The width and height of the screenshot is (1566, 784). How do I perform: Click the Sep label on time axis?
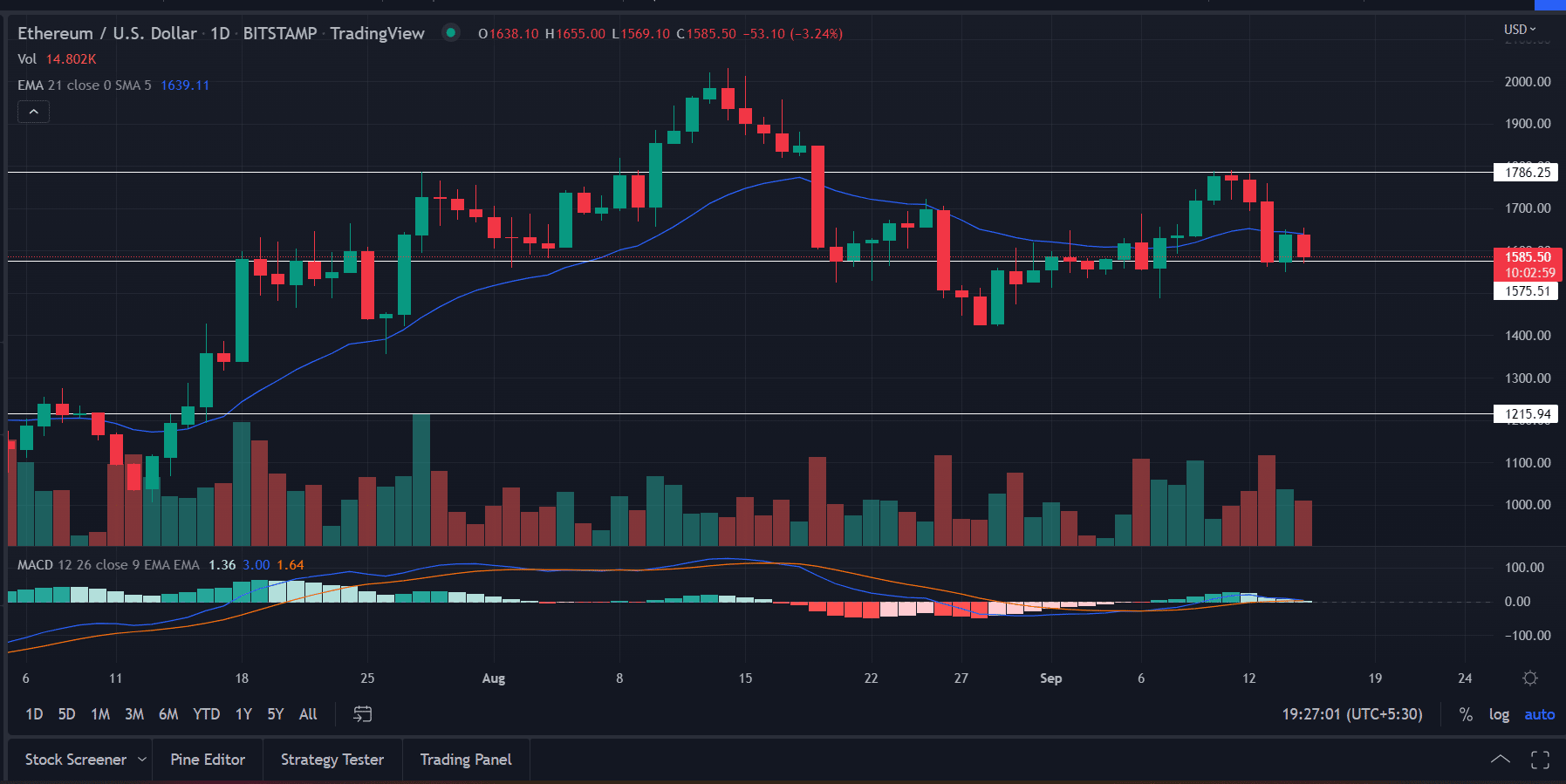tap(1051, 678)
